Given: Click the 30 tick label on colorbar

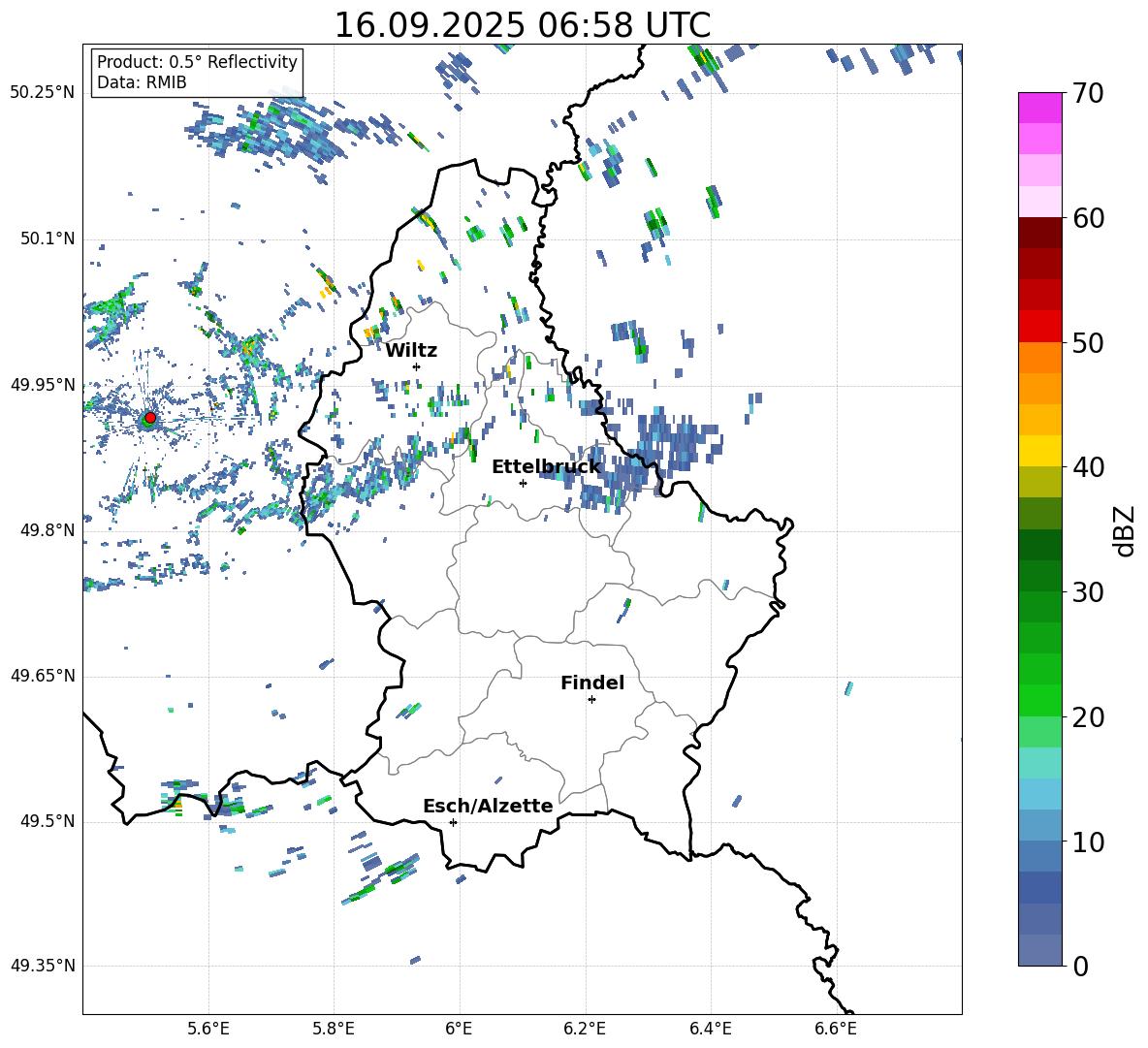Looking at the screenshot, I should pyautogui.click(x=1089, y=592).
